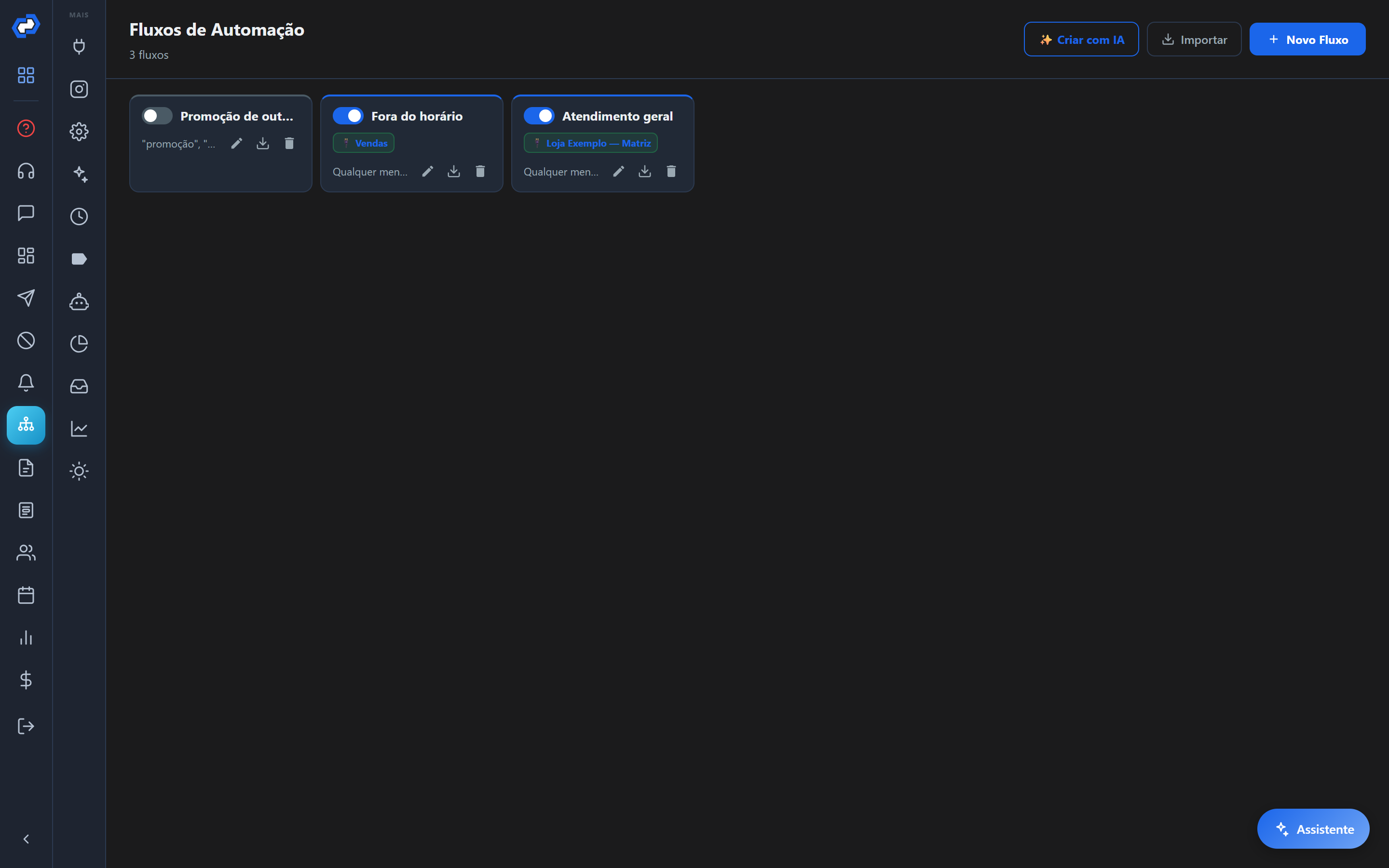Click the Atendimento geral card title
This screenshot has height=868, width=1389.
point(617,117)
